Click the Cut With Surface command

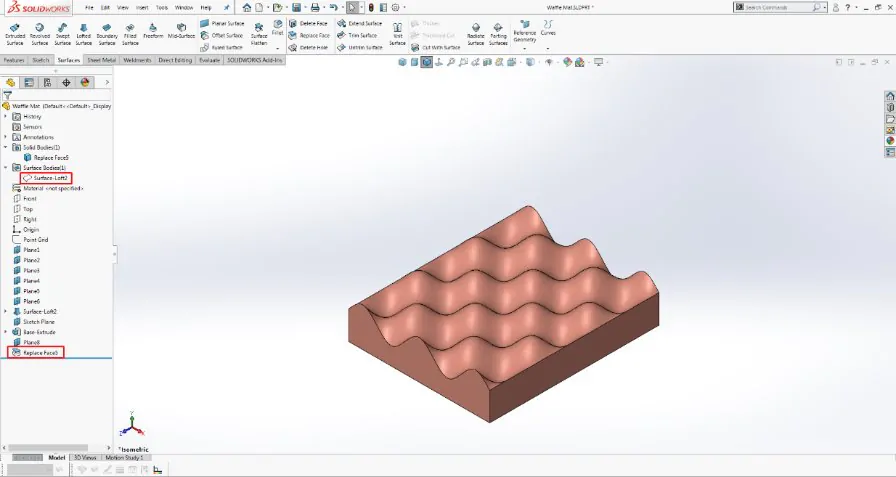click(435, 47)
